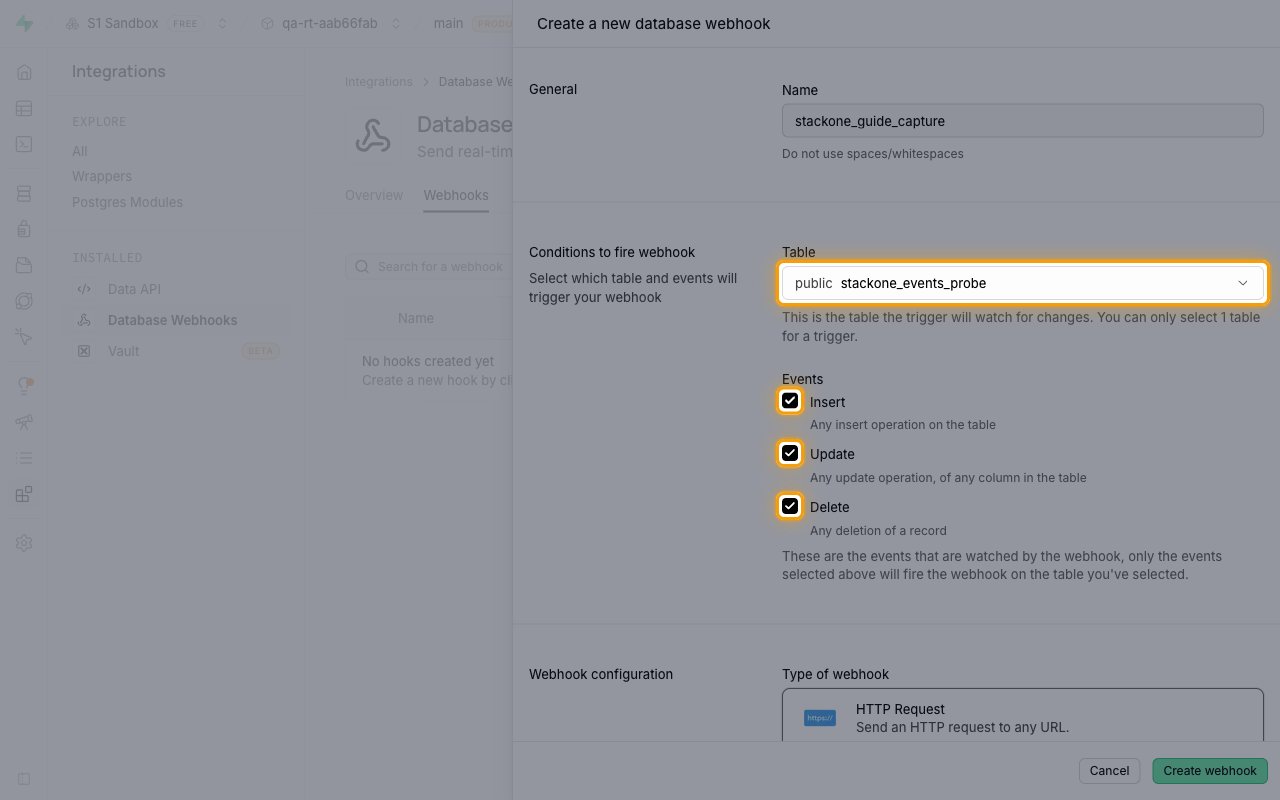Click the Name column header in webhooks table
This screenshot has height=800, width=1280.
(x=416, y=318)
